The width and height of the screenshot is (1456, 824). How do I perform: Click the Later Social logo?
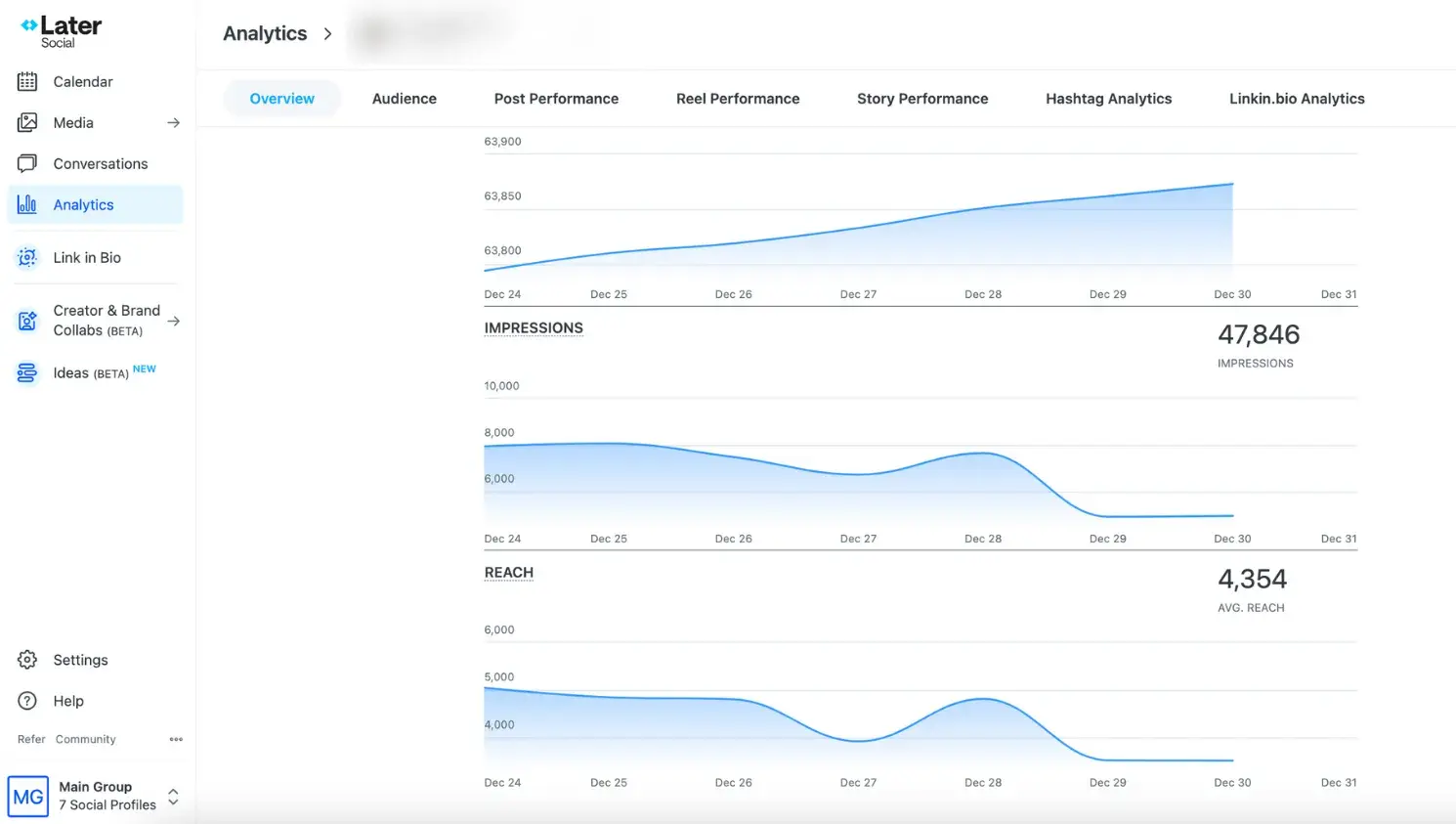59,27
